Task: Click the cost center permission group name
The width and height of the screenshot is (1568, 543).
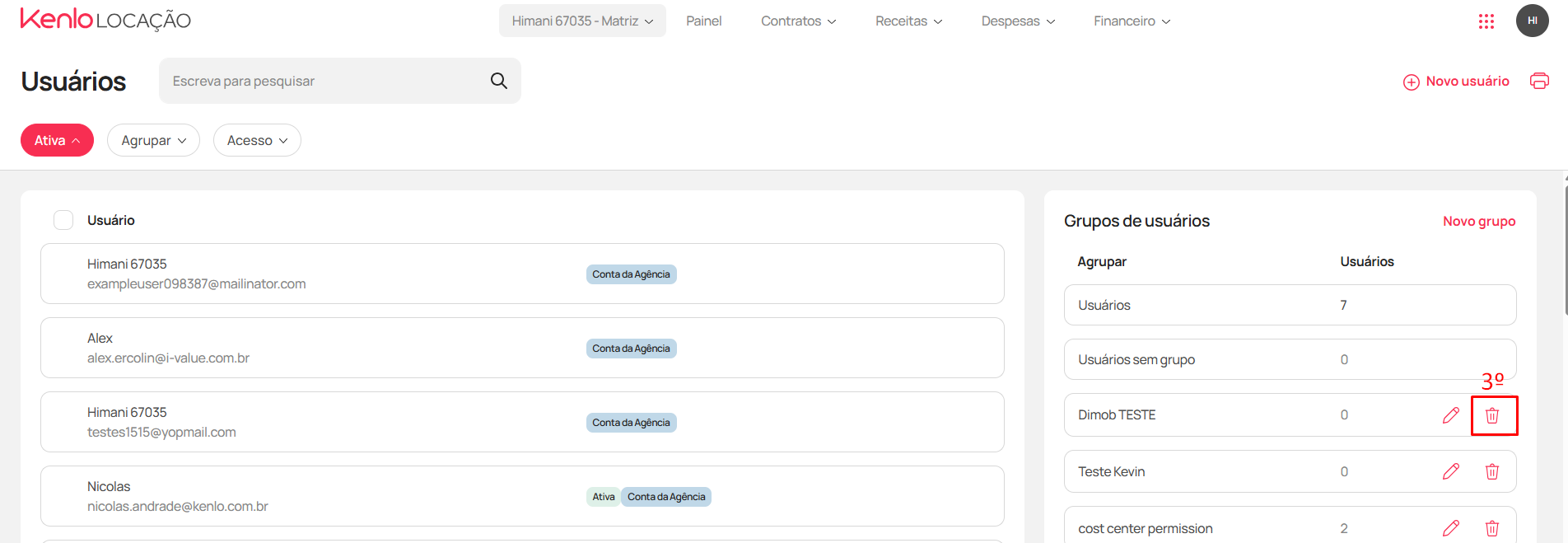Action: 1145,528
